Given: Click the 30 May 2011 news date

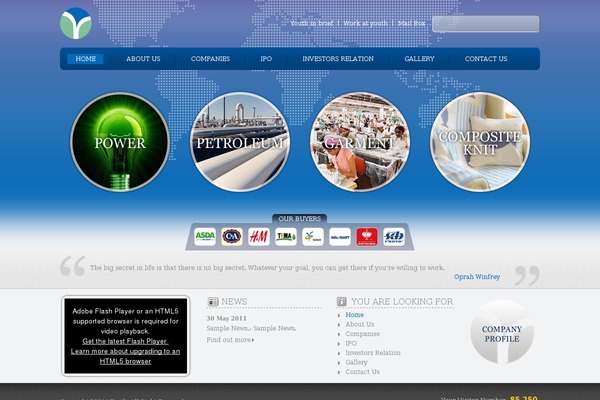Looking at the screenshot, I should pos(227,318).
